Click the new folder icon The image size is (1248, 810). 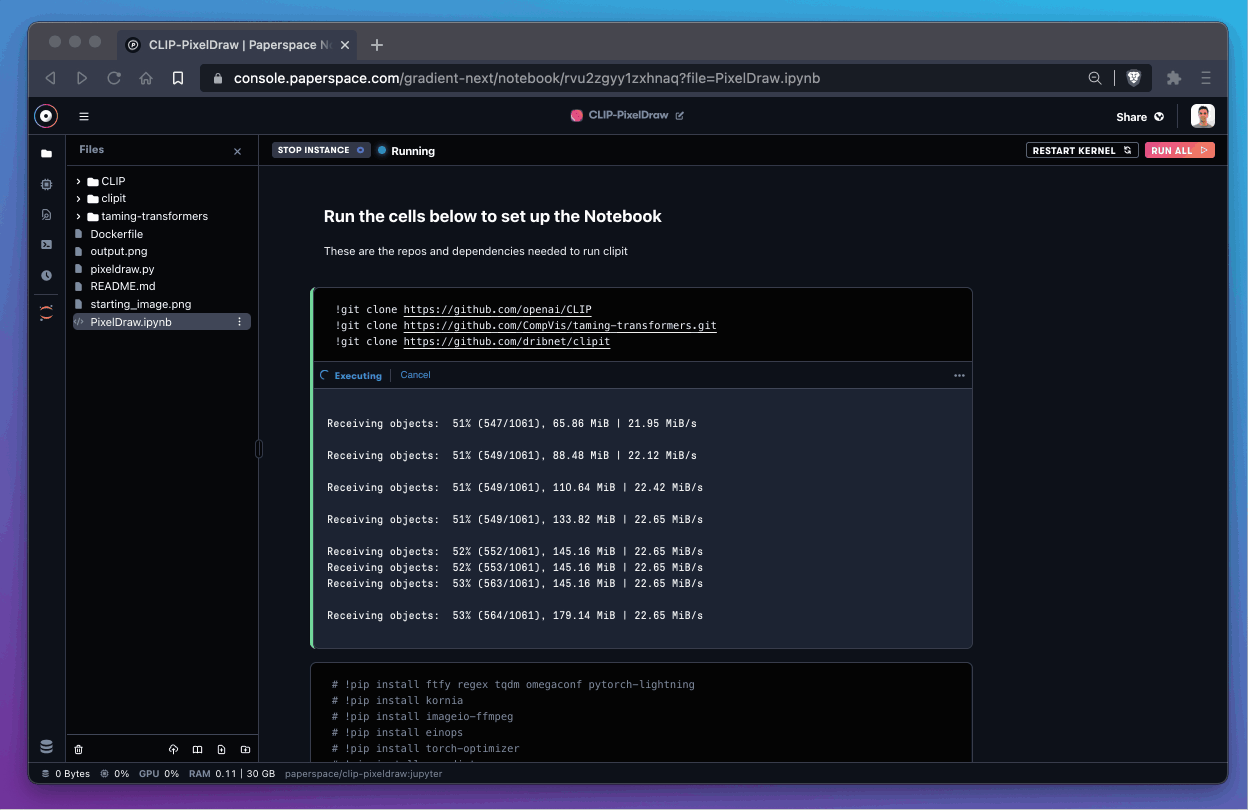click(x=245, y=749)
